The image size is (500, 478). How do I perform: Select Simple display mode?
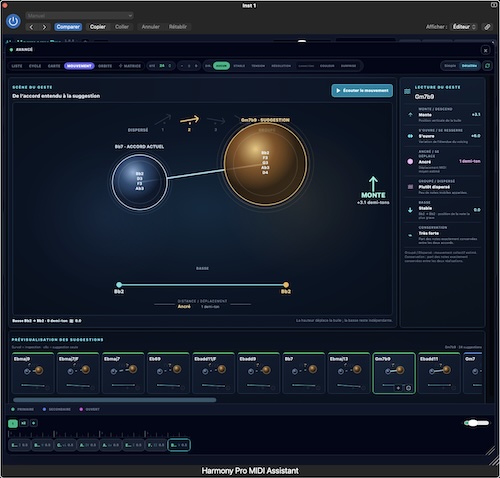(x=450, y=66)
